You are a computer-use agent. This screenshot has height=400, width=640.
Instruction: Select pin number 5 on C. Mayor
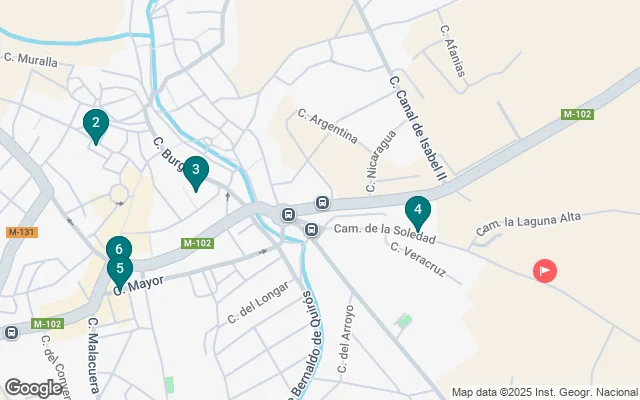pyautogui.click(x=120, y=272)
